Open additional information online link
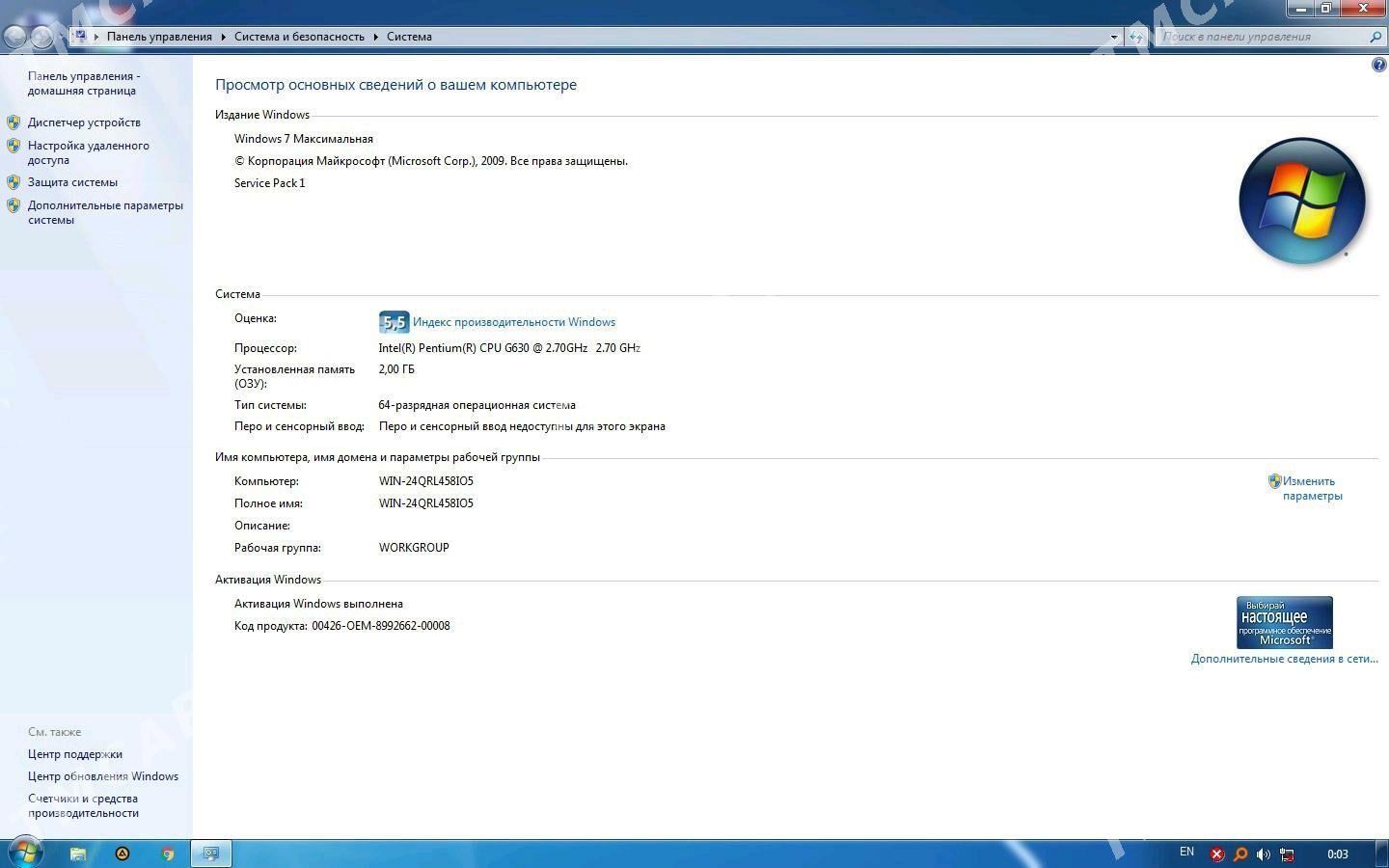Image resolution: width=1389 pixels, height=868 pixels. [x=1284, y=659]
